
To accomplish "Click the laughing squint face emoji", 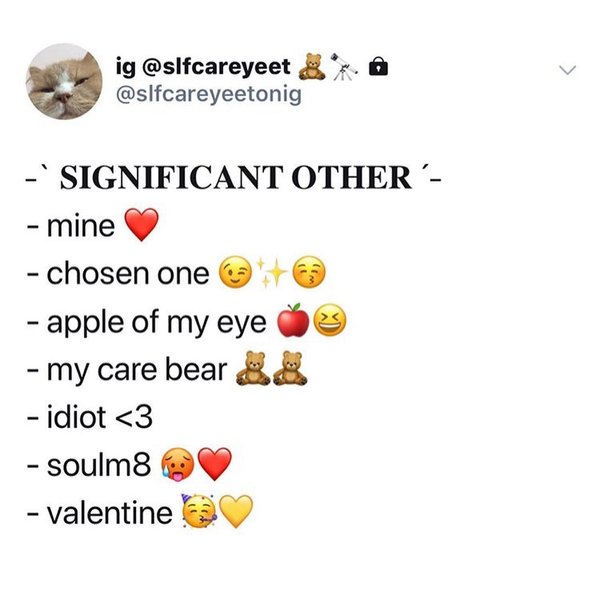I will pos(330,322).
